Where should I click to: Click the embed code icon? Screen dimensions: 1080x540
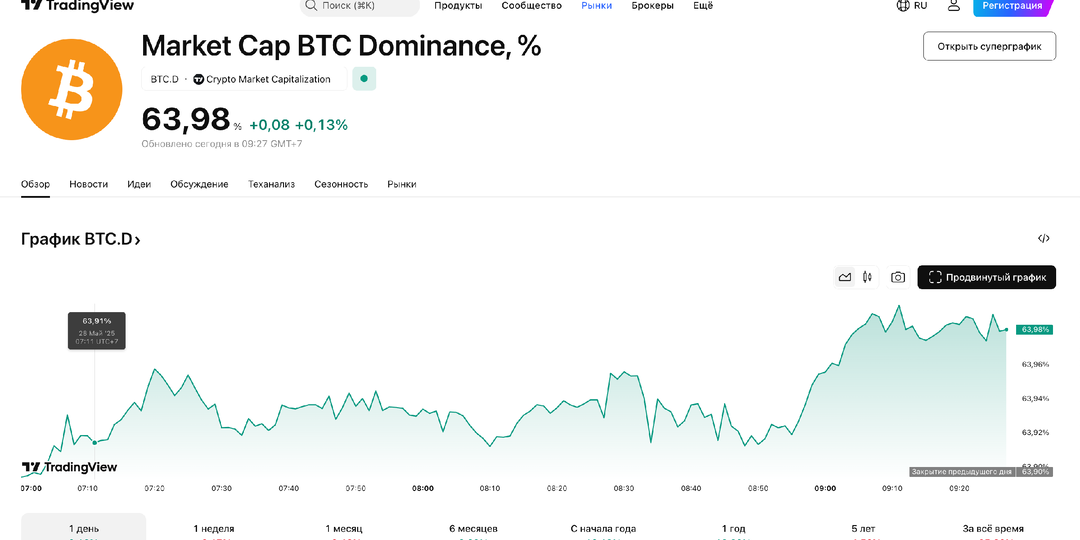pyautogui.click(x=1043, y=239)
